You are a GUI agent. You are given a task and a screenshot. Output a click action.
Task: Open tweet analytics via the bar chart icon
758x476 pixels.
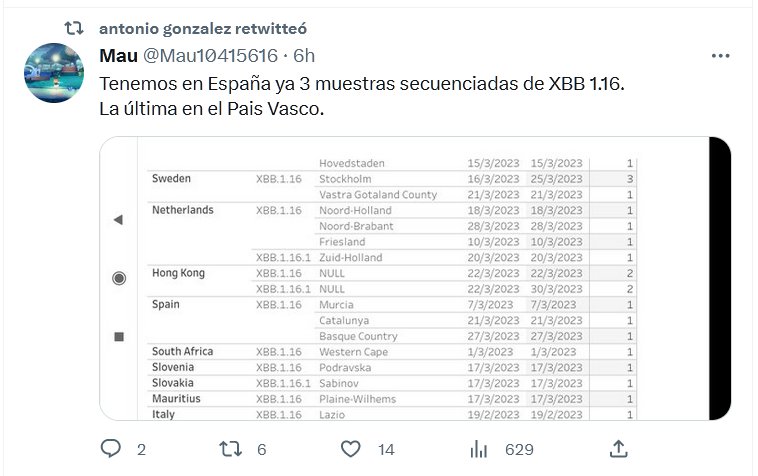480,449
